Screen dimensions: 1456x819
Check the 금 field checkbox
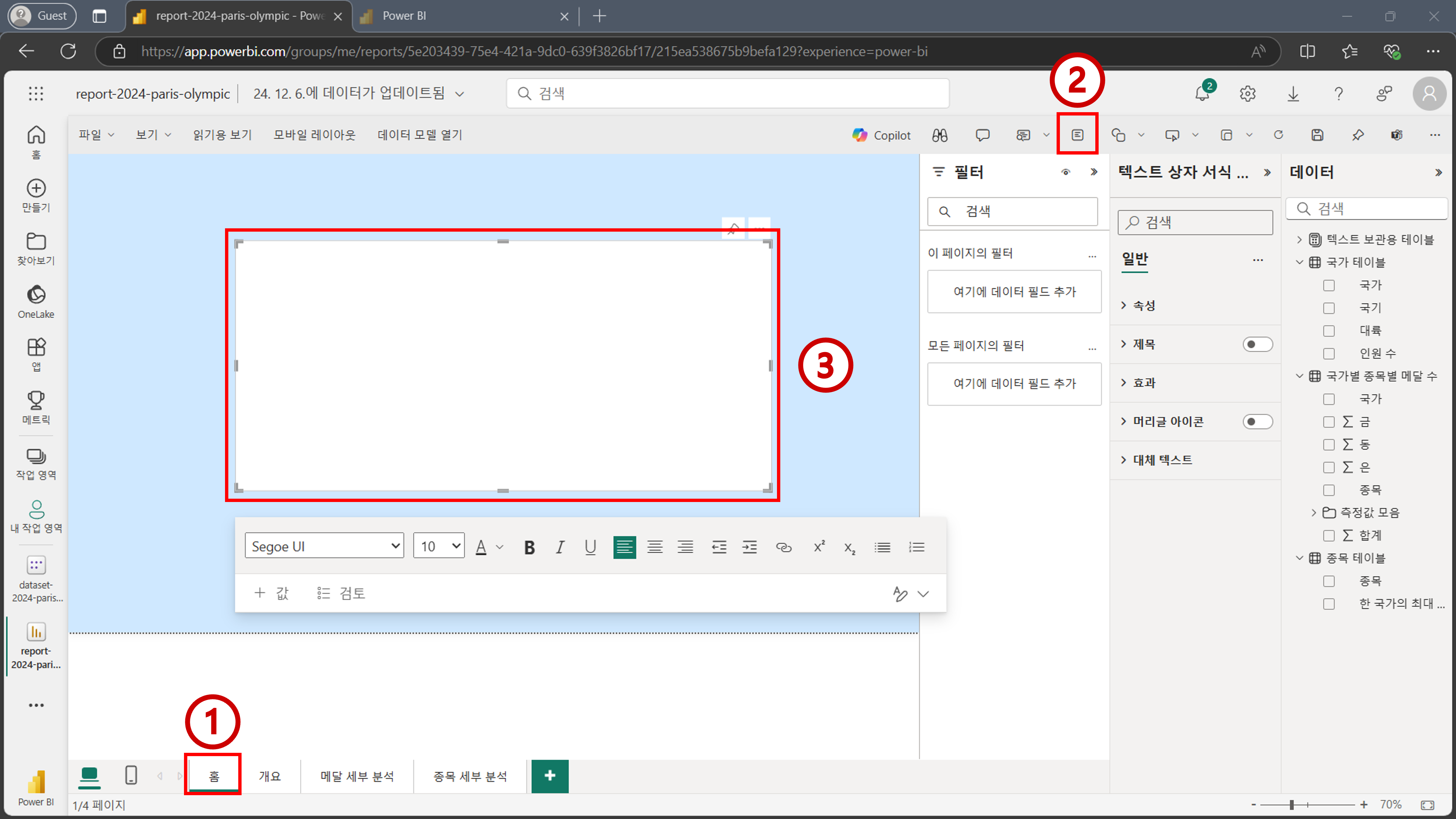[x=1329, y=422]
